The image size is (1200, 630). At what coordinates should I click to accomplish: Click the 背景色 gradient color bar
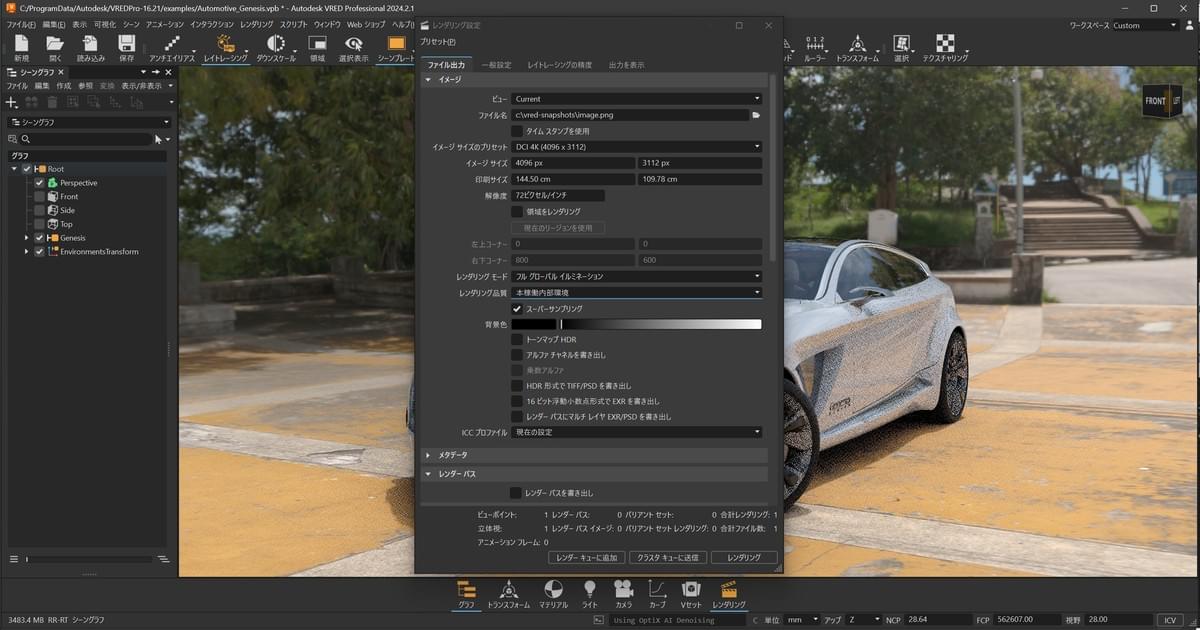660,324
